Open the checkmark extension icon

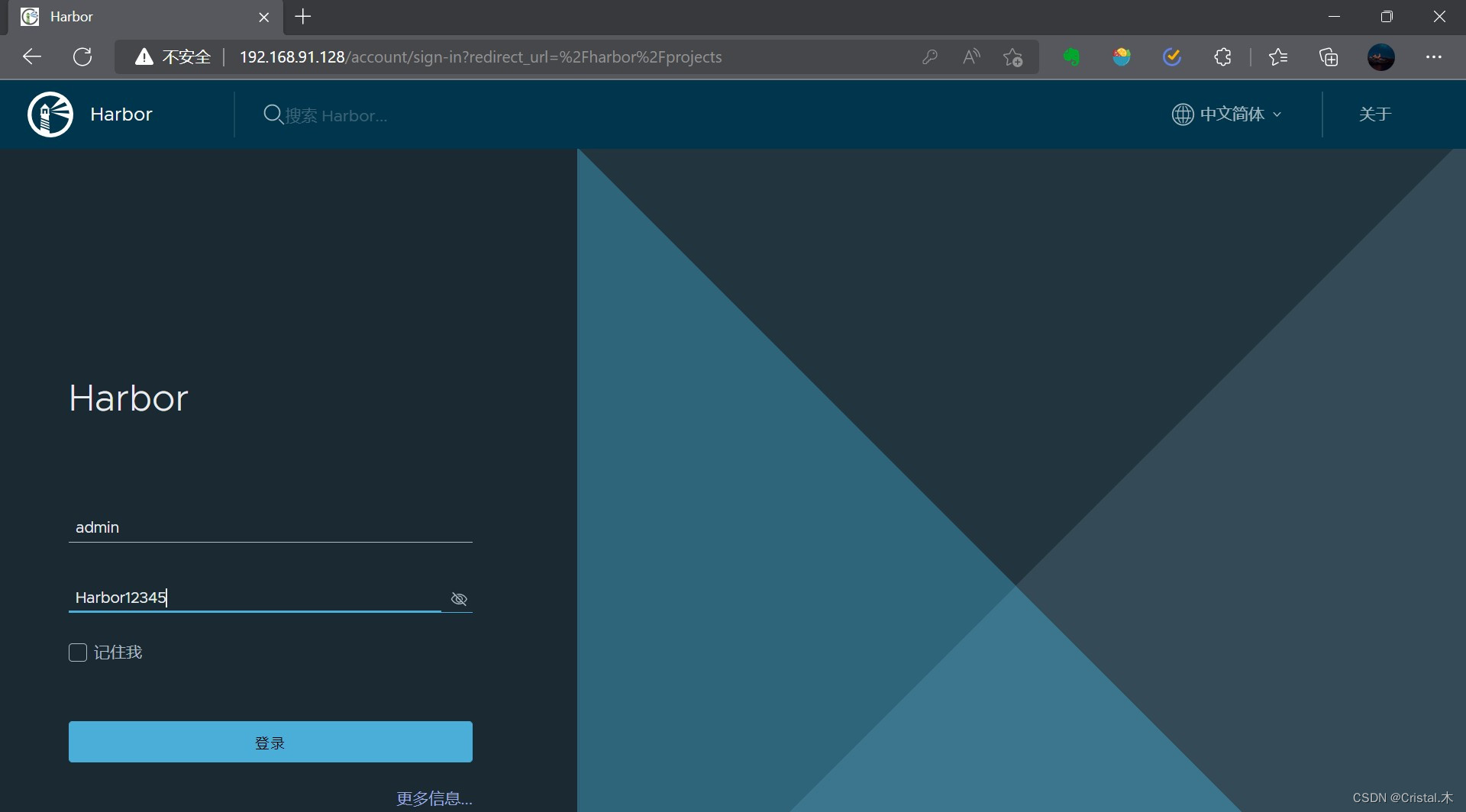point(1172,57)
